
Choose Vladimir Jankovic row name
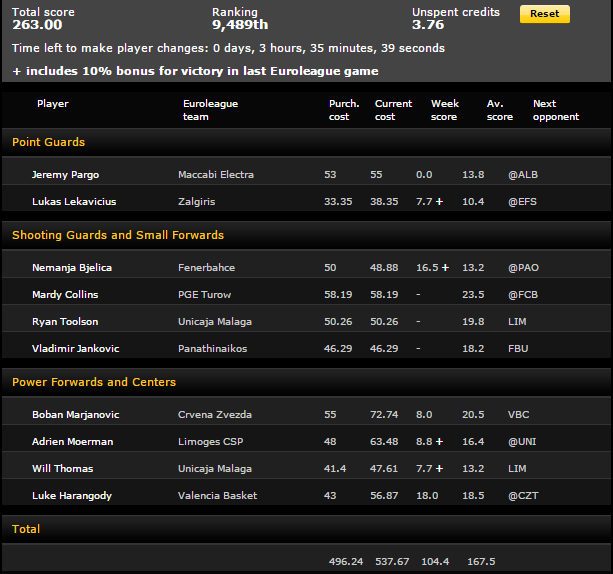75,349
